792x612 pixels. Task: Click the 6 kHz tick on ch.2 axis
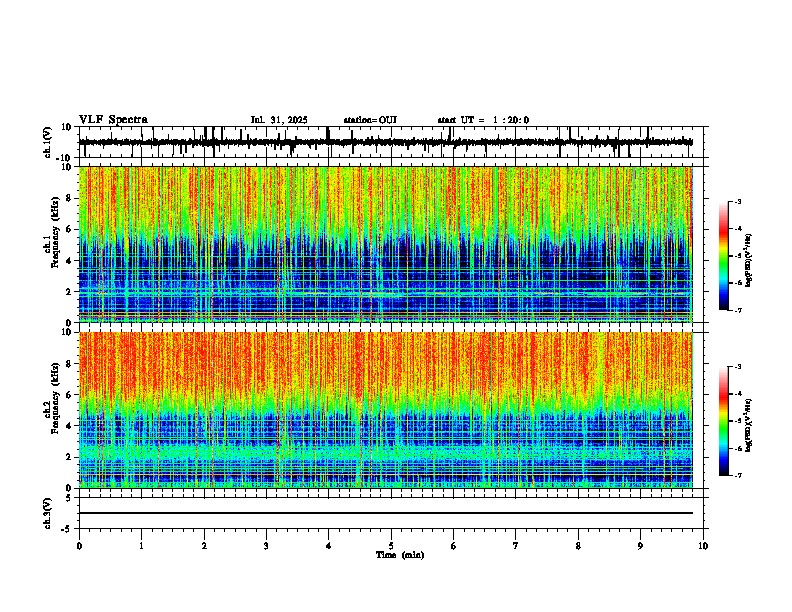69,395
